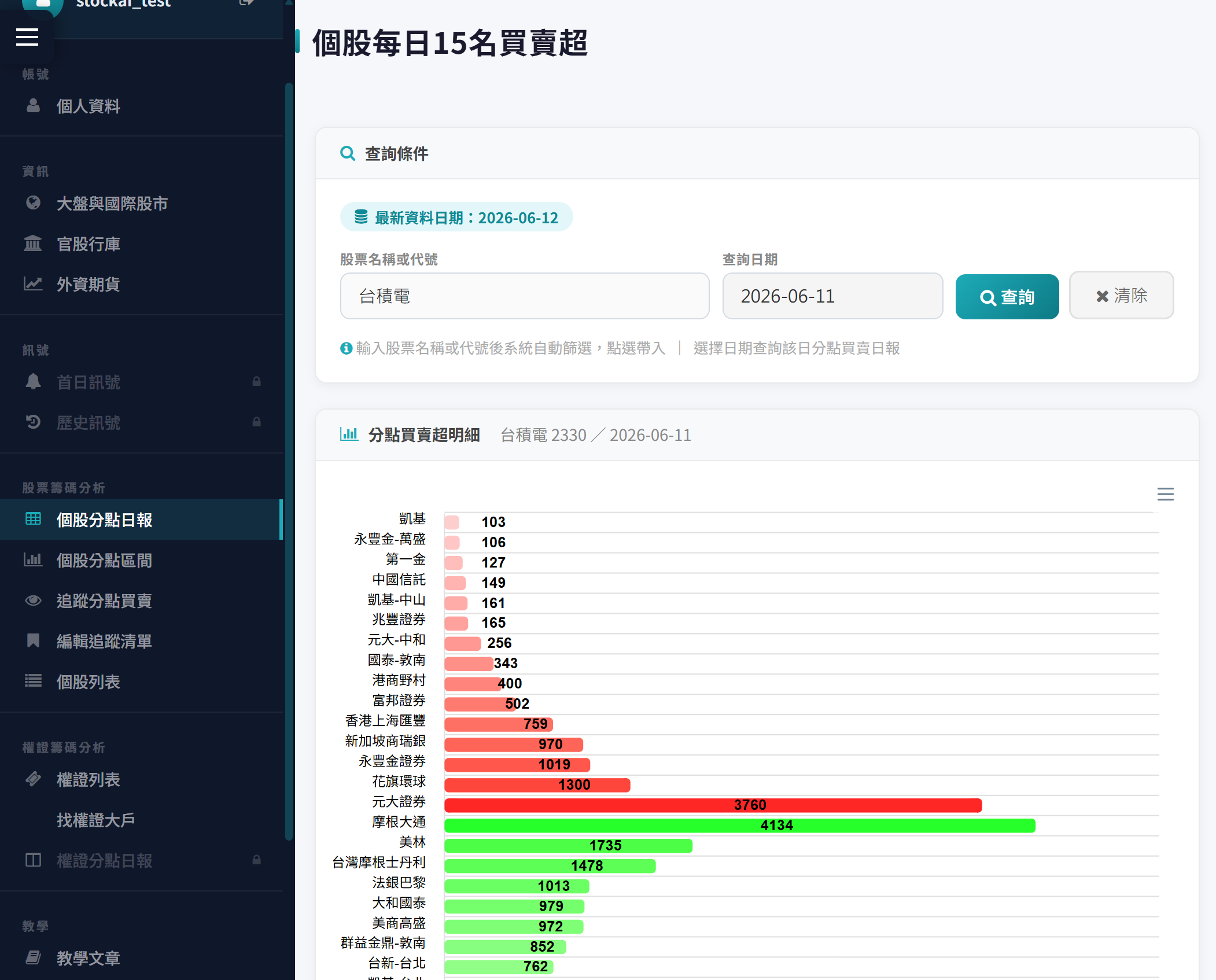1216x980 pixels.
Task: Click bar chart icon for 個股分點區間
Action: [x=33, y=559]
